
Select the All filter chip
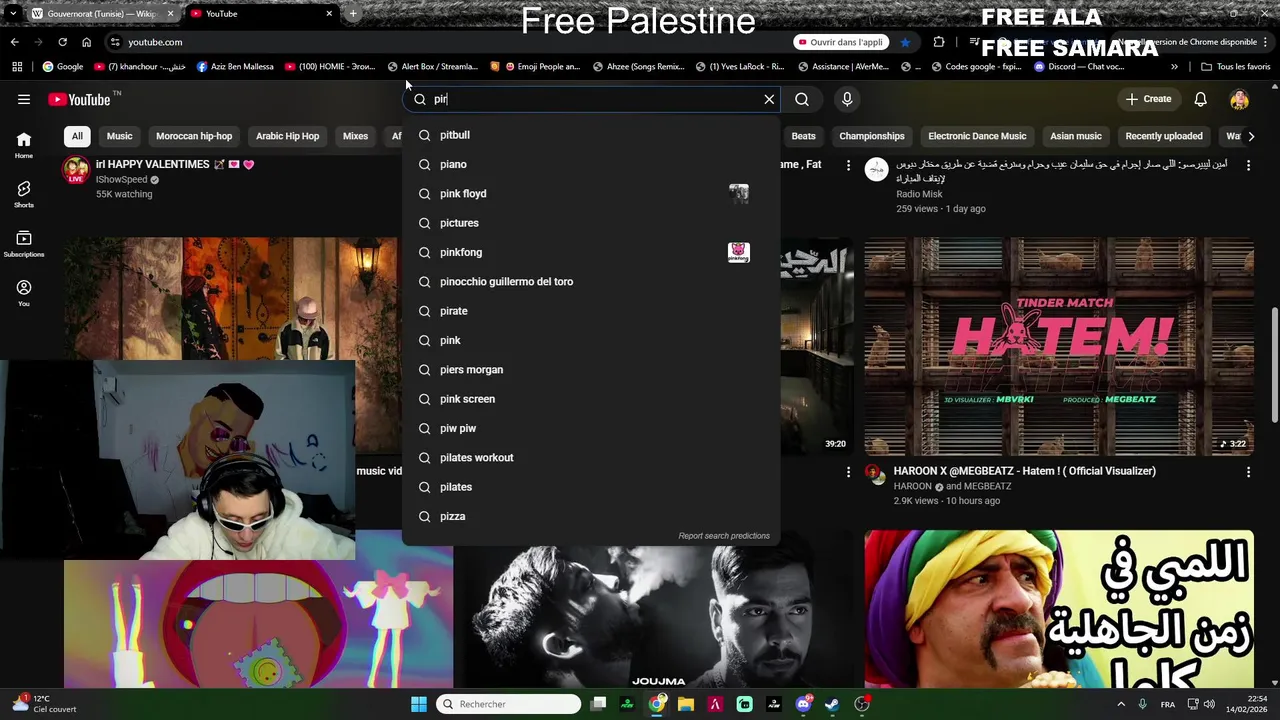(x=77, y=136)
